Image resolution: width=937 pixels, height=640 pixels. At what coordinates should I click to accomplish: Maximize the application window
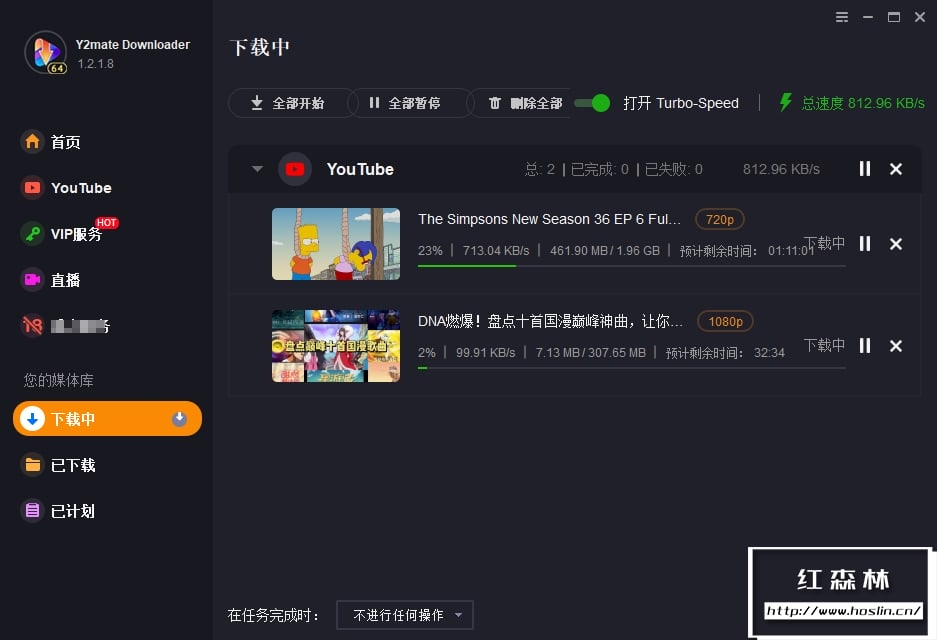pyautogui.click(x=894, y=17)
